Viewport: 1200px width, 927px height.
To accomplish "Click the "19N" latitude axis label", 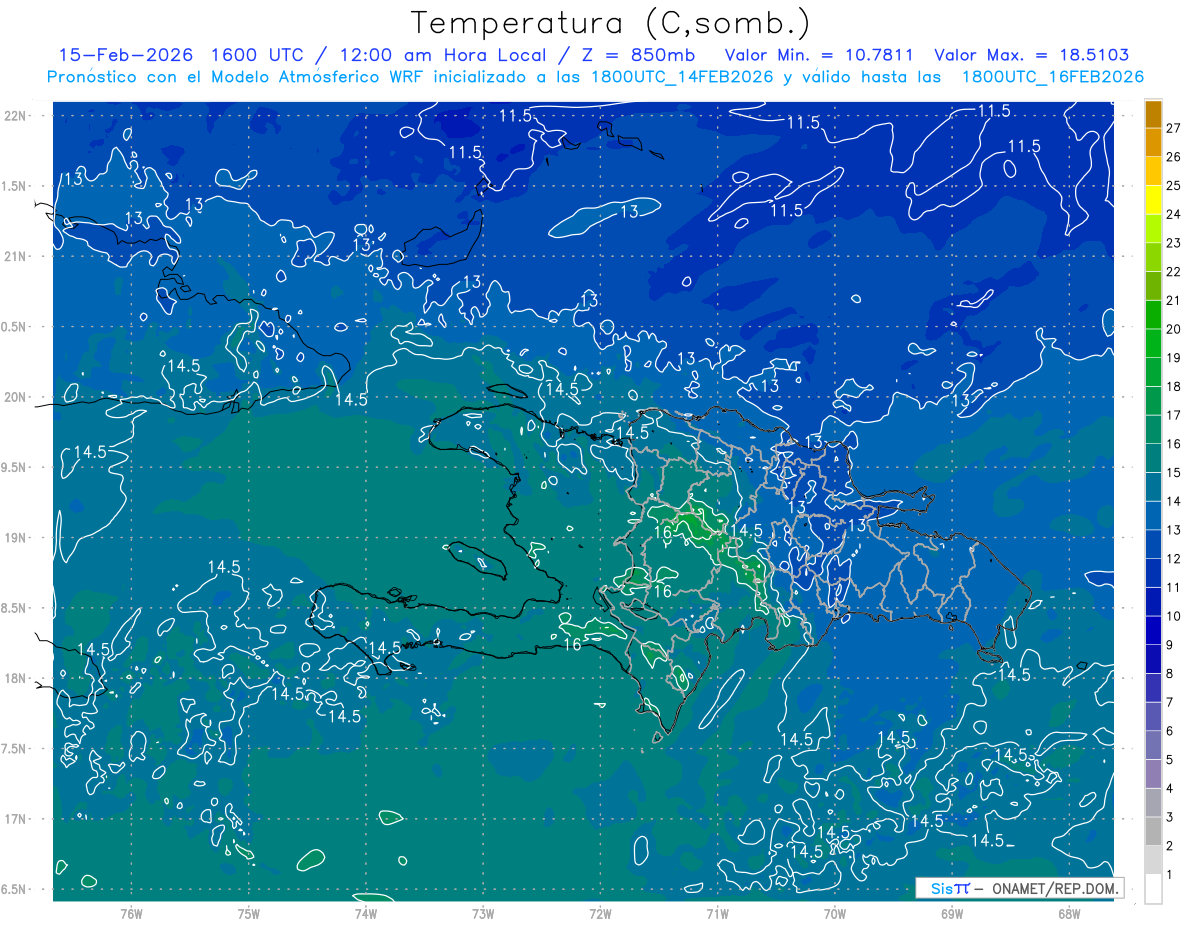I will (x=16, y=538).
